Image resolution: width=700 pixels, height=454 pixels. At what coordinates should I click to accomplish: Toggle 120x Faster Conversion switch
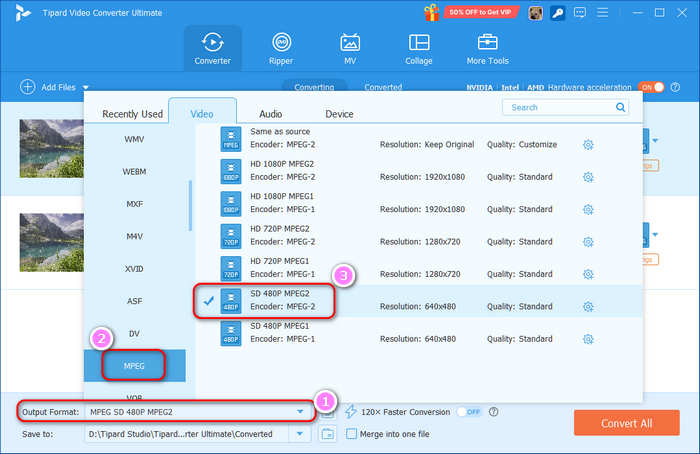(470, 412)
